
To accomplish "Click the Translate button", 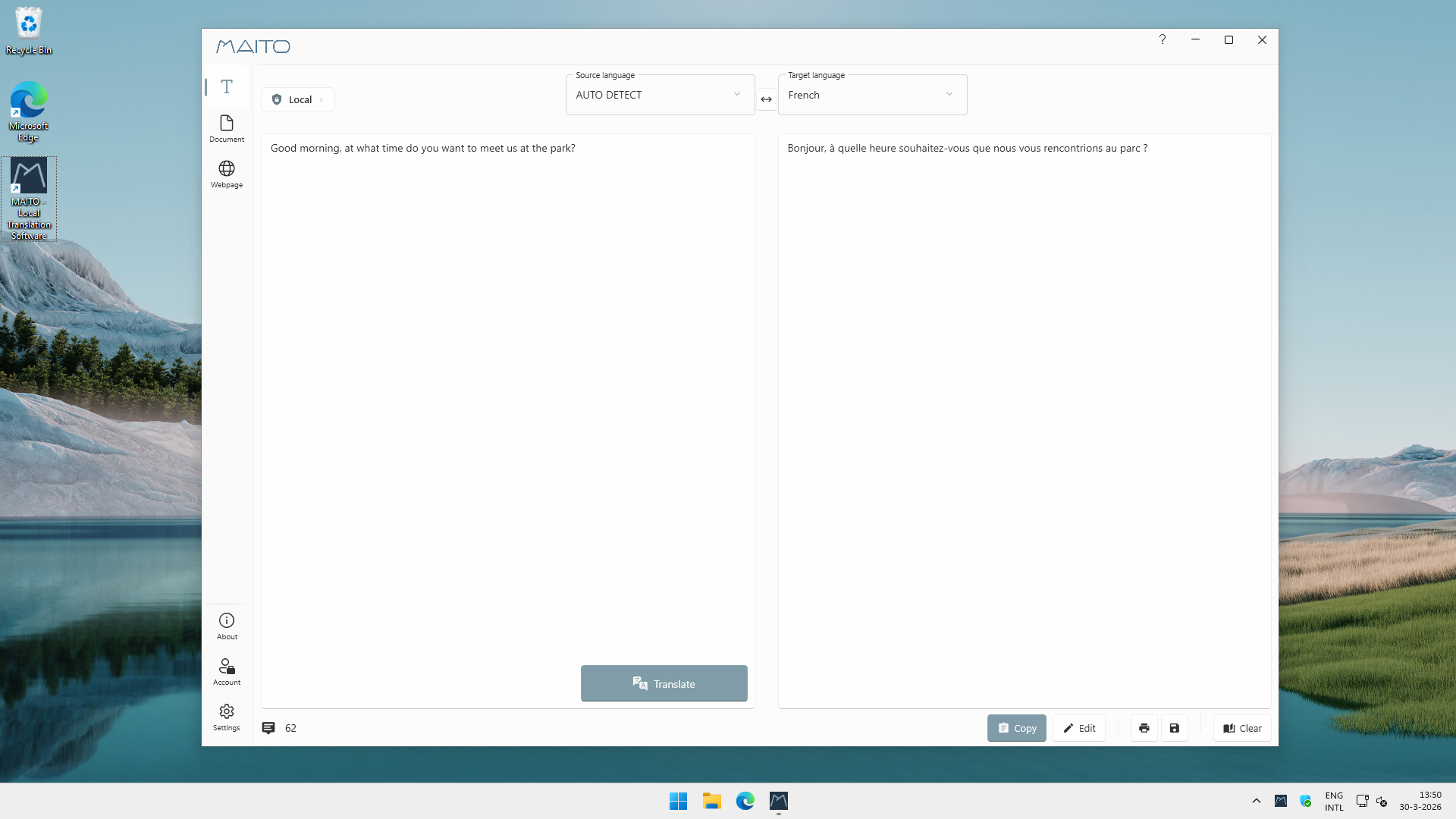I will pyautogui.click(x=664, y=683).
